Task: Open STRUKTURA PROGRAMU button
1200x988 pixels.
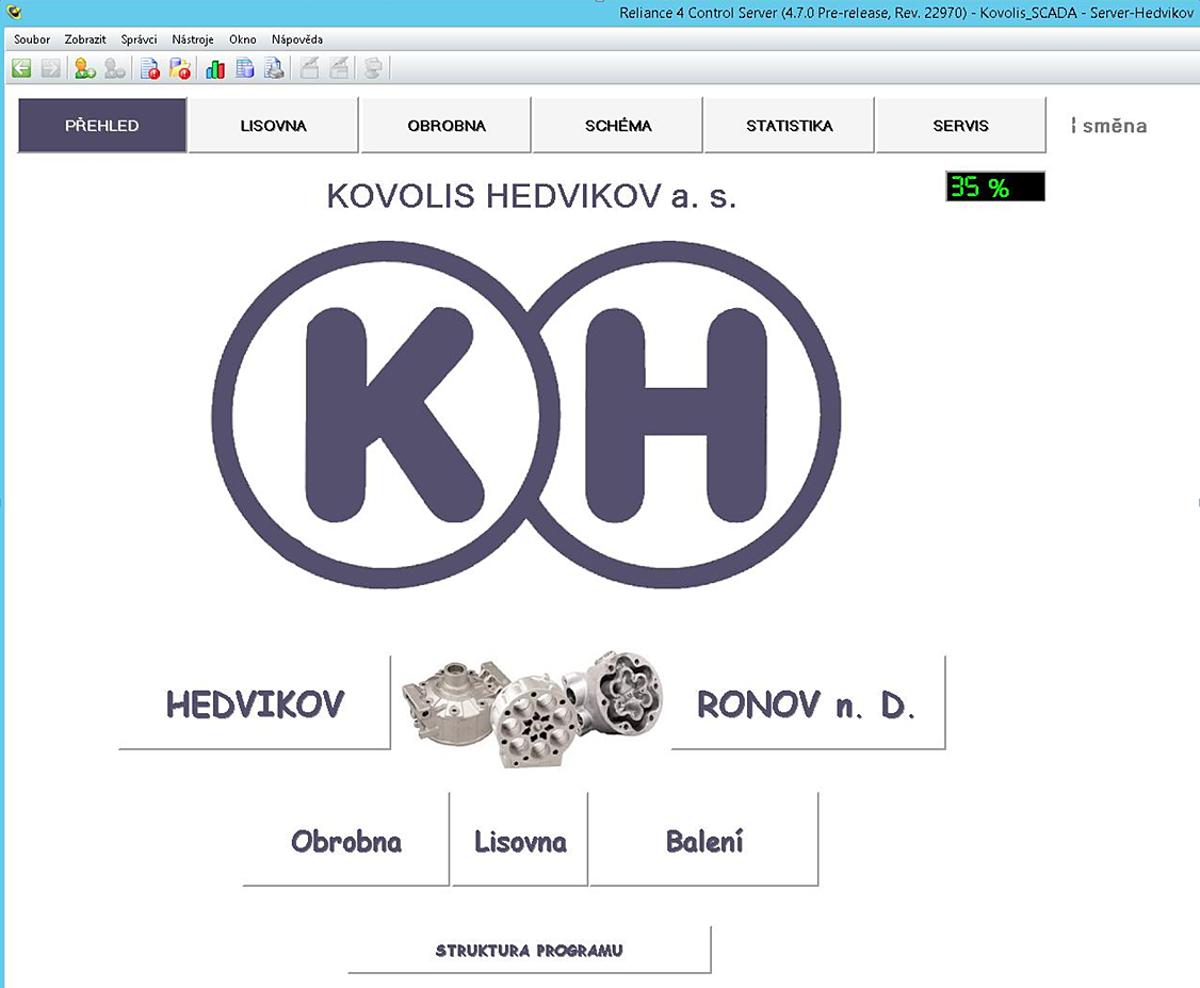Action: click(529, 950)
